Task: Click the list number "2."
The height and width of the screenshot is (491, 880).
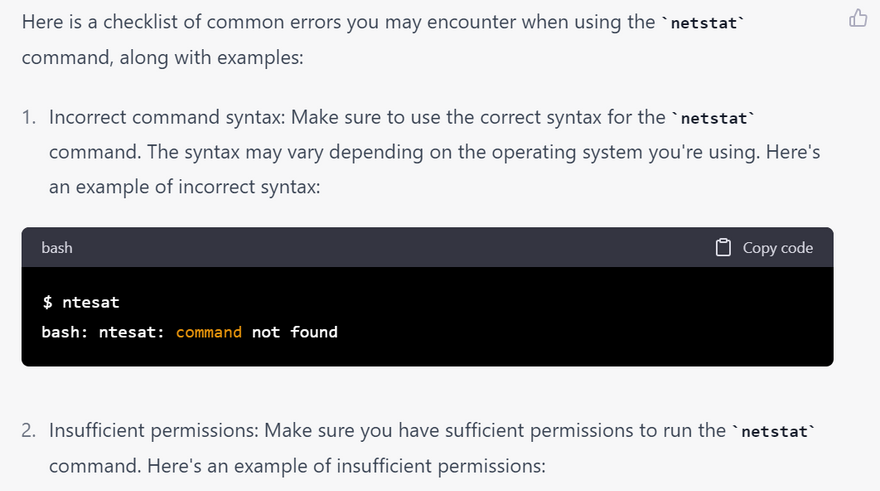Action: 29,431
